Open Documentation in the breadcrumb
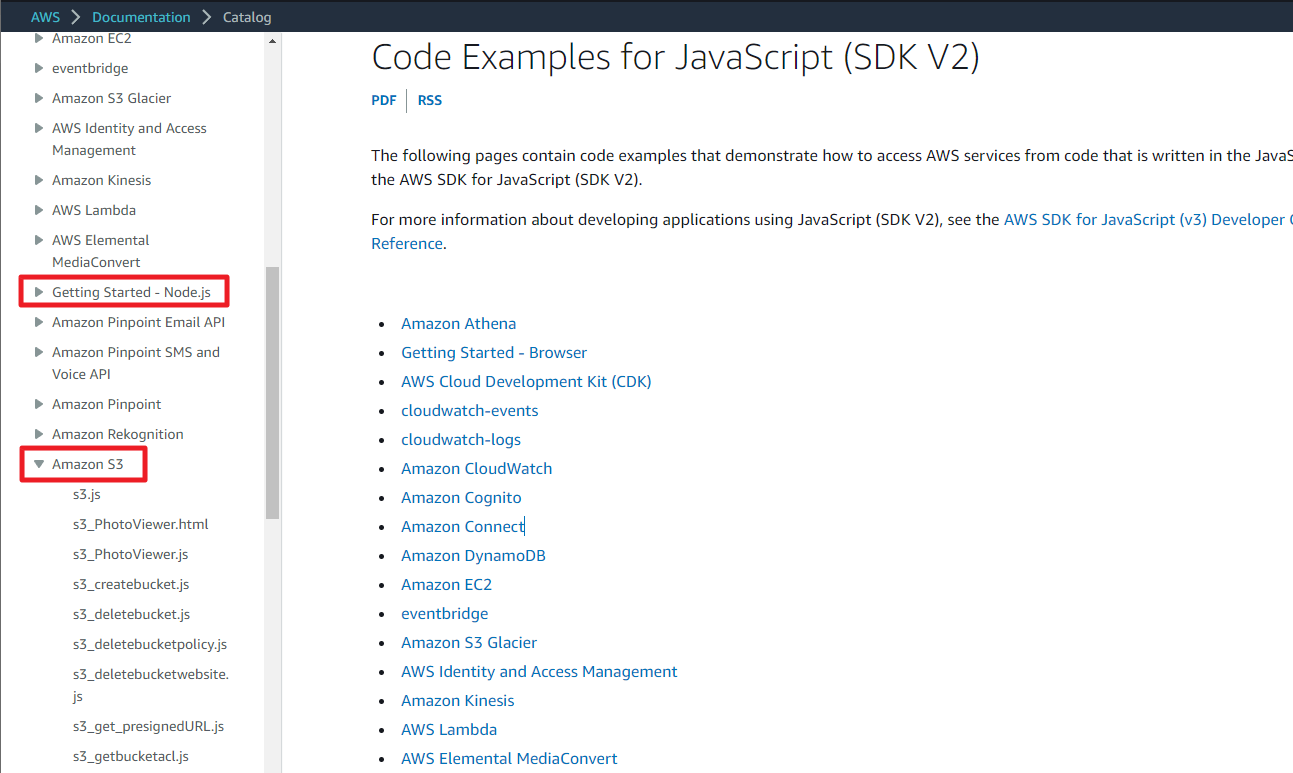The height and width of the screenshot is (773, 1293). 141,17
